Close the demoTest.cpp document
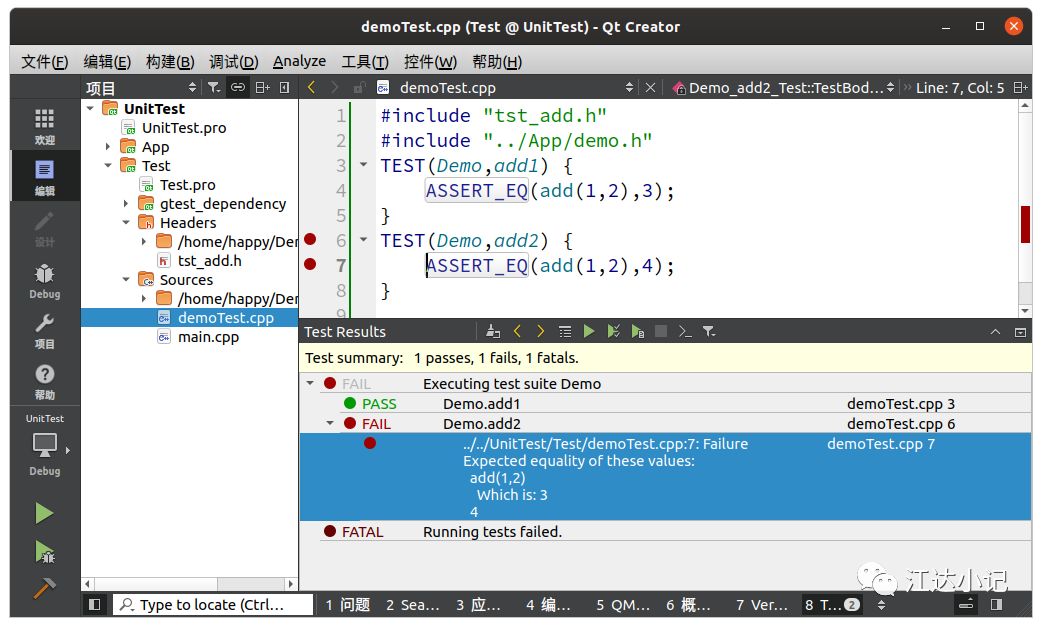Viewport: 1042px width, 627px height. point(651,87)
